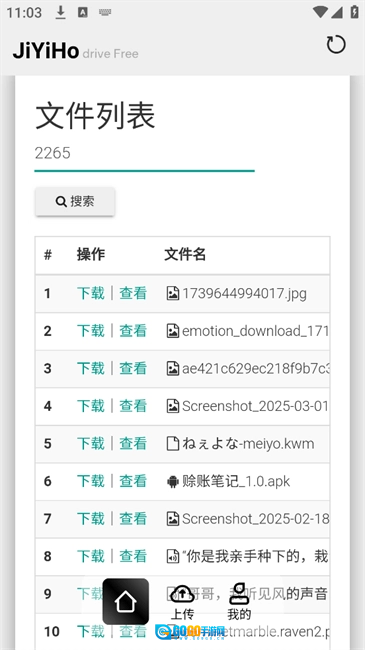Download Screenshot_2025-03-01 in row 4
Image resolution: width=365 pixels, height=650 pixels.
[x=90, y=406]
